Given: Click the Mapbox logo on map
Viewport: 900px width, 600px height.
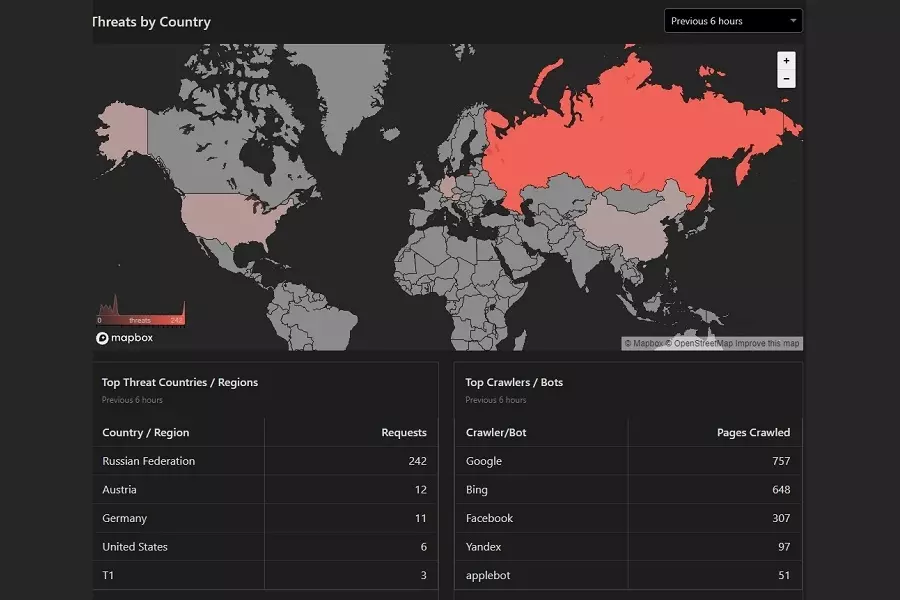Looking at the screenshot, I should coord(125,338).
